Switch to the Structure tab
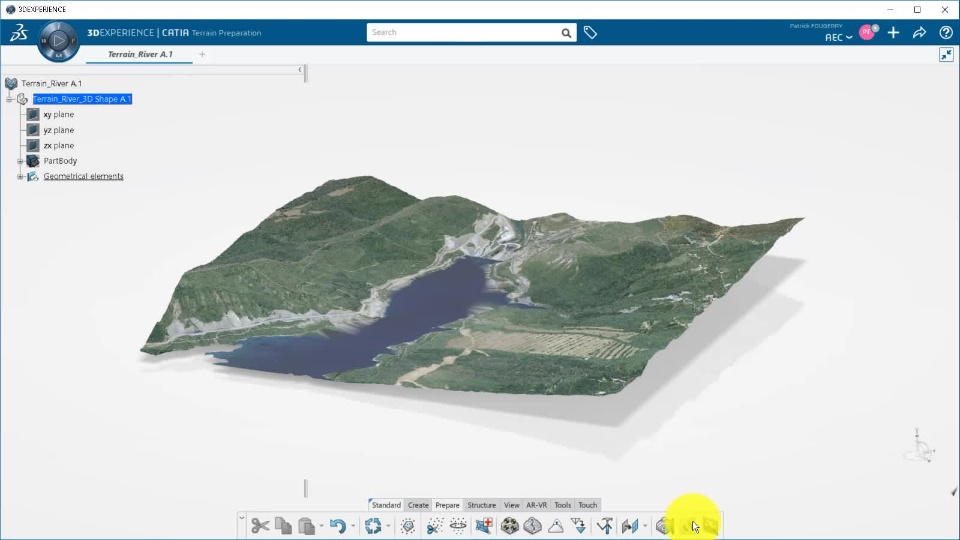Image resolution: width=960 pixels, height=540 pixels. [482, 505]
